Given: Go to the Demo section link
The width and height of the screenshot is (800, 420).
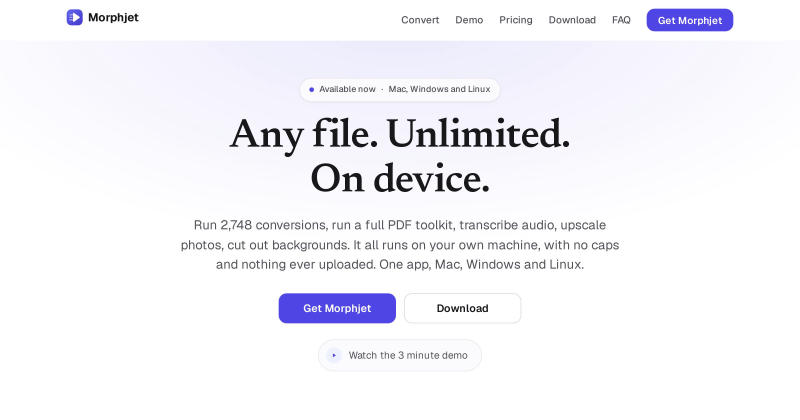Looking at the screenshot, I should pyautogui.click(x=469, y=20).
